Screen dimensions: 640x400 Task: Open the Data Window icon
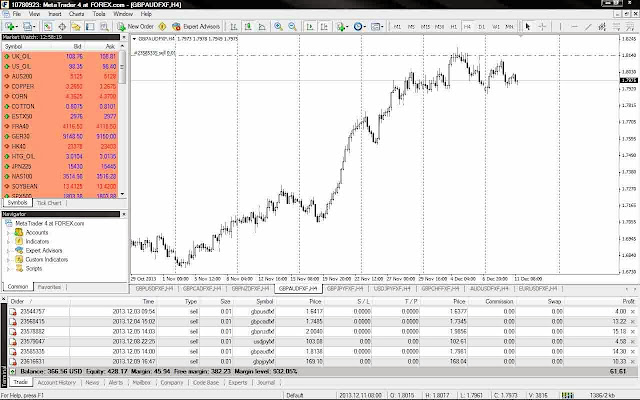tap(62, 27)
